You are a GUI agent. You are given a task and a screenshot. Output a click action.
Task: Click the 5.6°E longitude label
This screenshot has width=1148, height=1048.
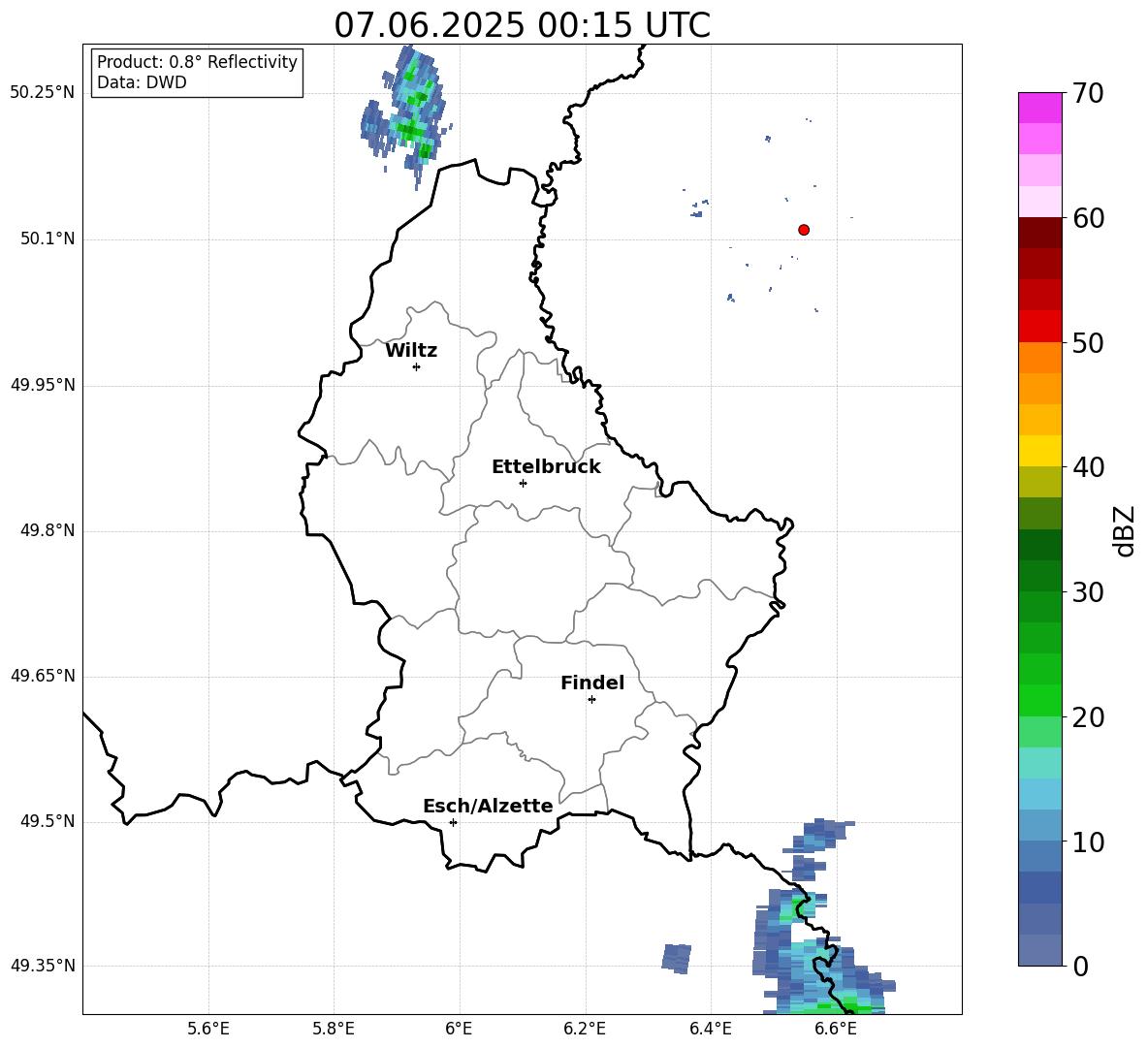click(x=208, y=1029)
